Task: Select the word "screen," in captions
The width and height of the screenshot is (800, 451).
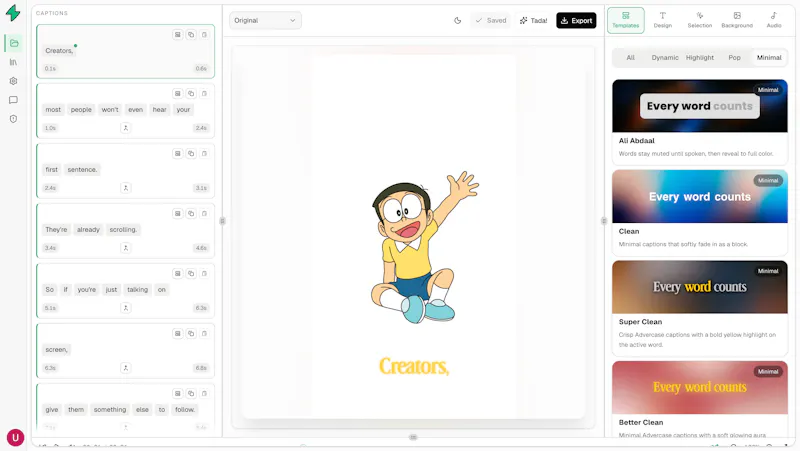Action: pyautogui.click(x=56, y=350)
